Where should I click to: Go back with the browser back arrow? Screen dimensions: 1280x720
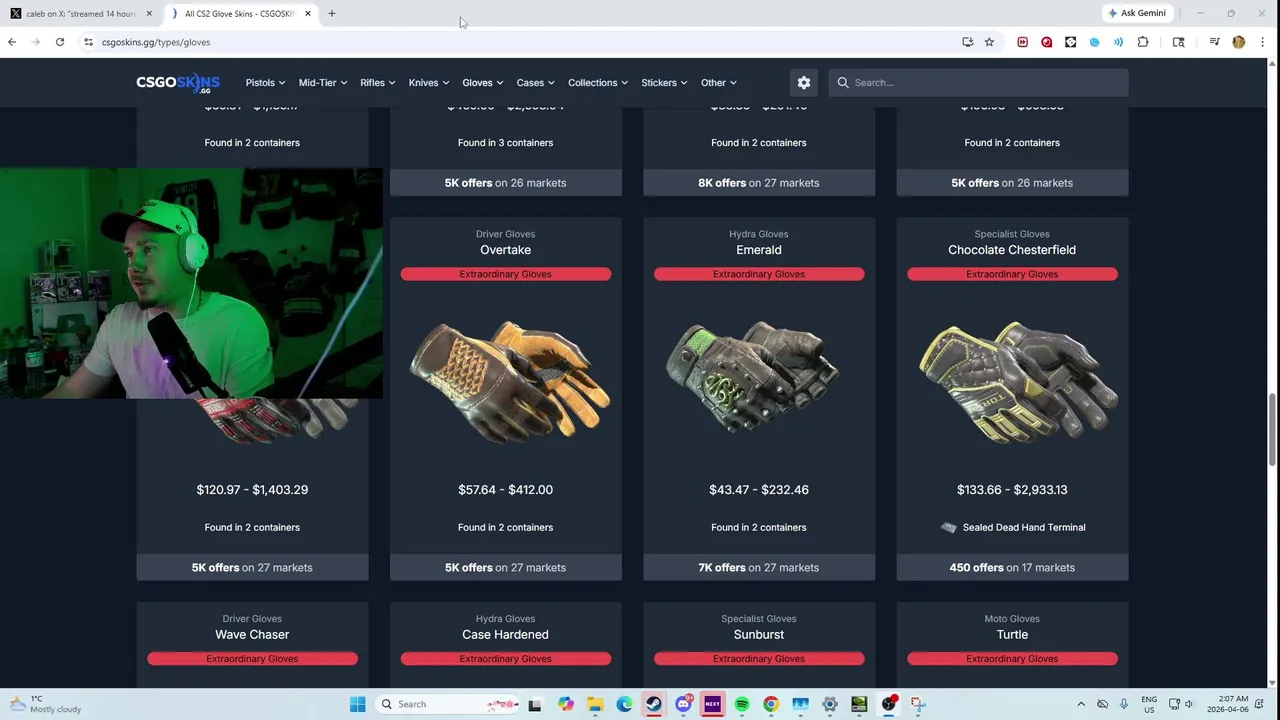(12, 42)
